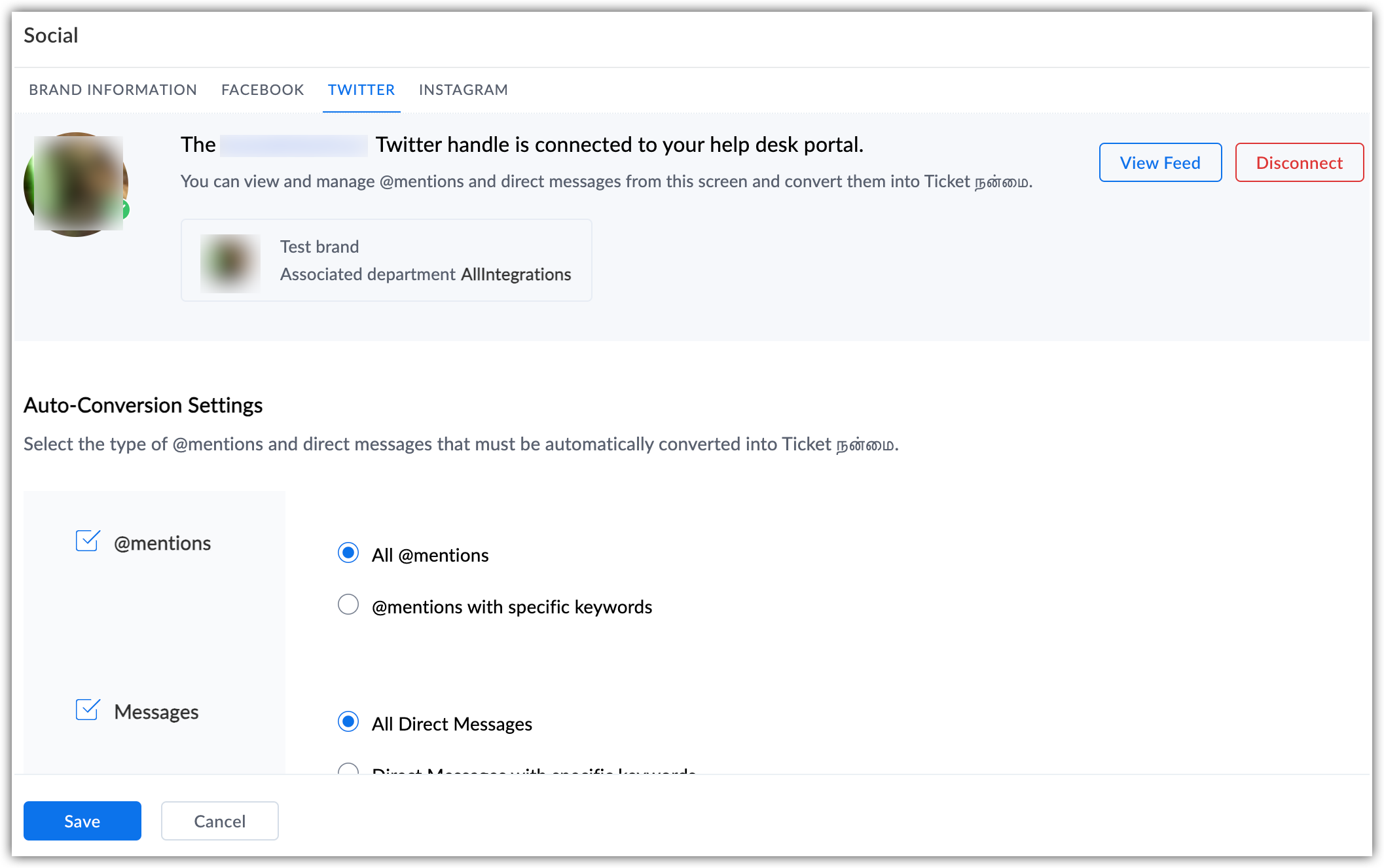
Task: Click the View Feed button
Action: (x=1160, y=162)
